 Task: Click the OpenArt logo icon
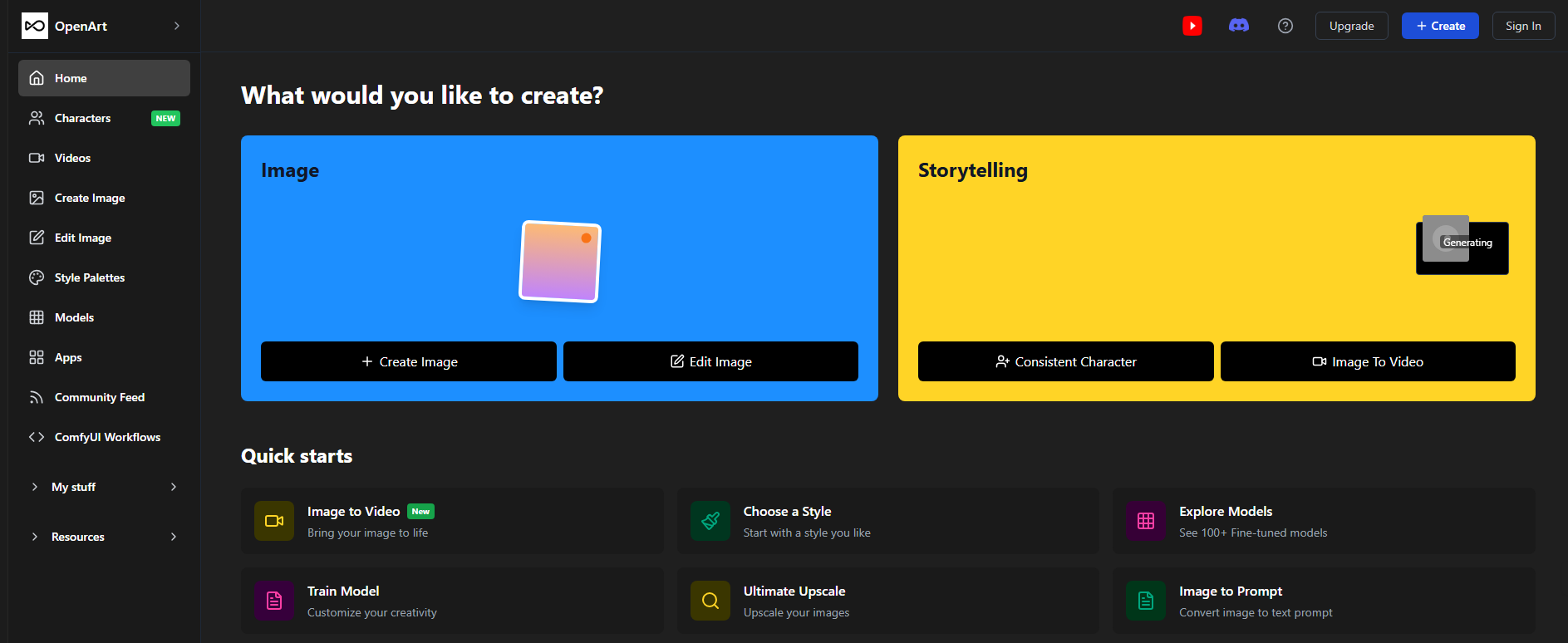[x=35, y=26]
